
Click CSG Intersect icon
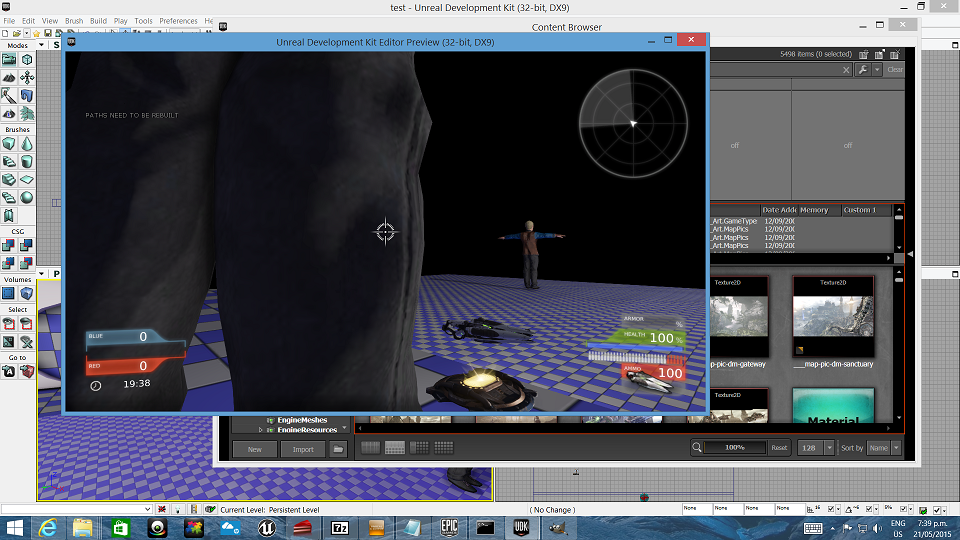pyautogui.click(x=9, y=263)
